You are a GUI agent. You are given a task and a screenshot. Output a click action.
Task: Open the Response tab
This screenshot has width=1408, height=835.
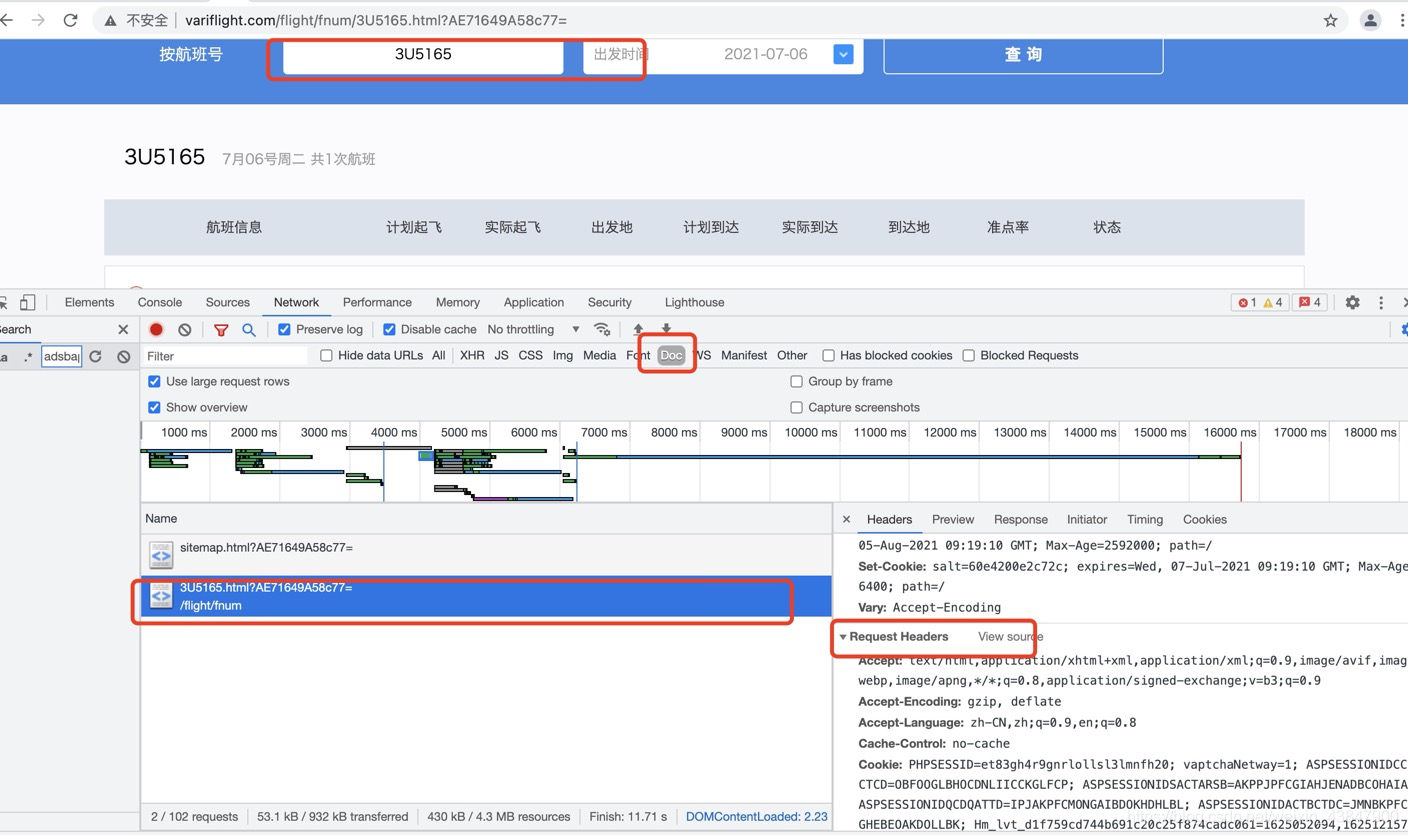tap(1021, 519)
